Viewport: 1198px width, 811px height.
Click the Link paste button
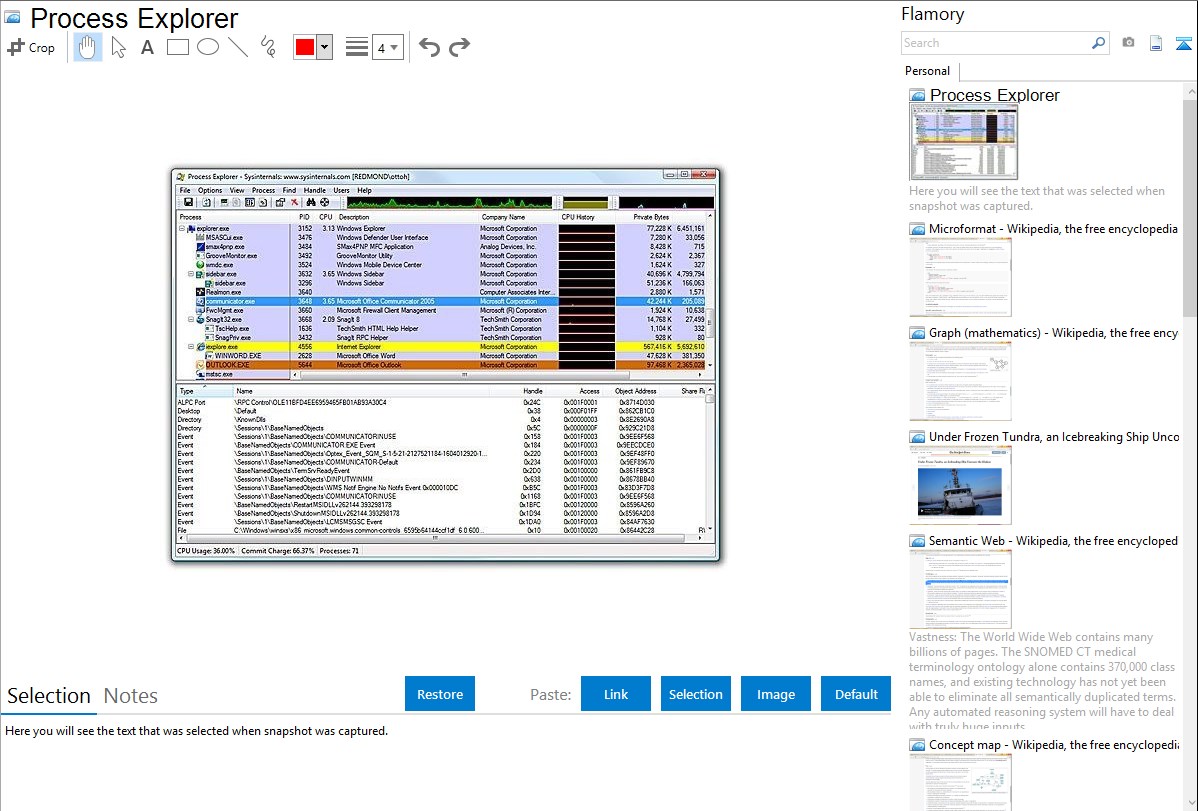coord(616,694)
